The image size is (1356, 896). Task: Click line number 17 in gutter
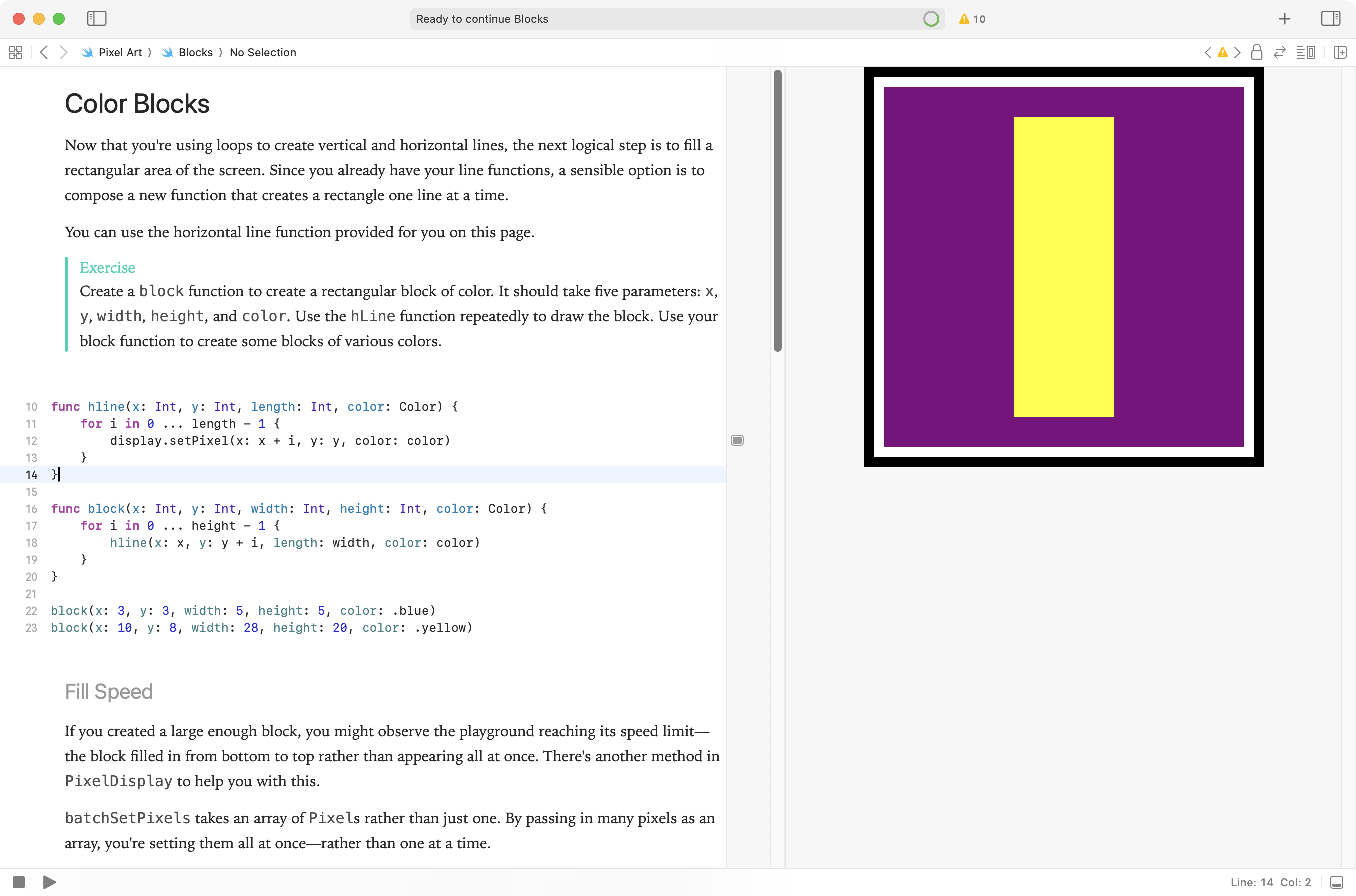31,526
